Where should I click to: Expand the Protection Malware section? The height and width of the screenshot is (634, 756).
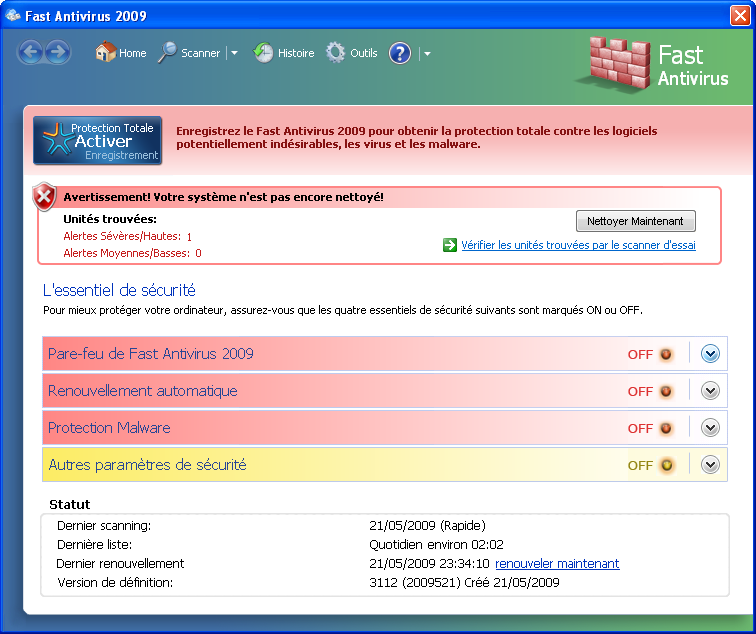710,428
